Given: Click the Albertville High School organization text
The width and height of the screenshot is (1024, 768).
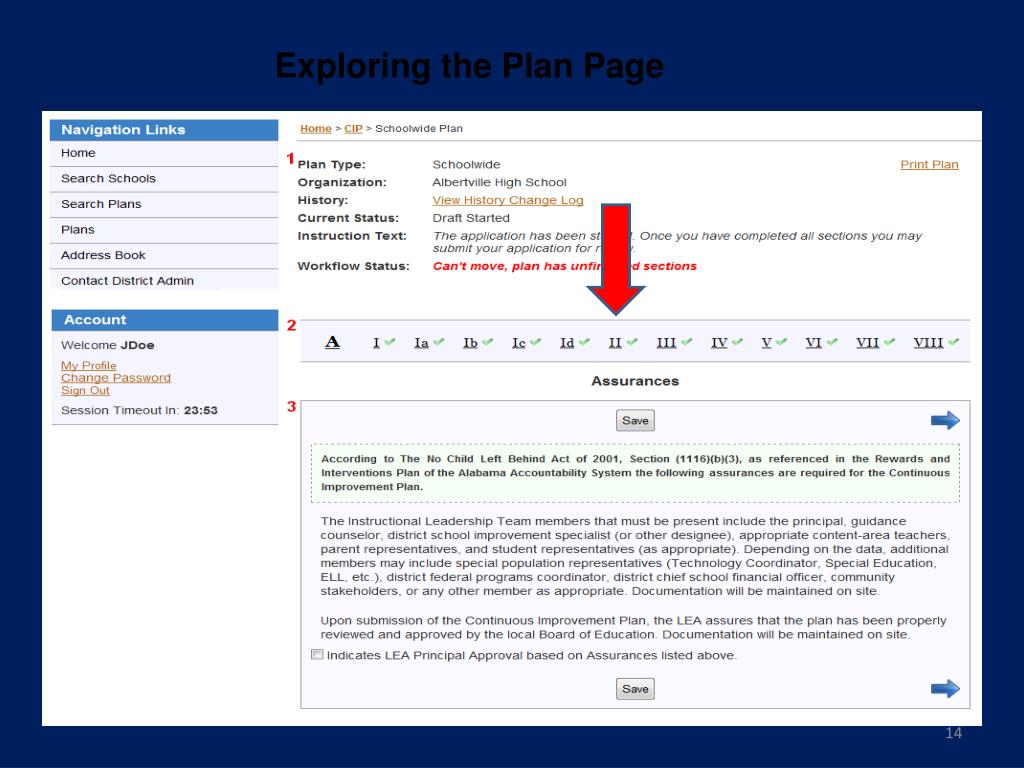Looking at the screenshot, I should pyautogui.click(x=499, y=183).
